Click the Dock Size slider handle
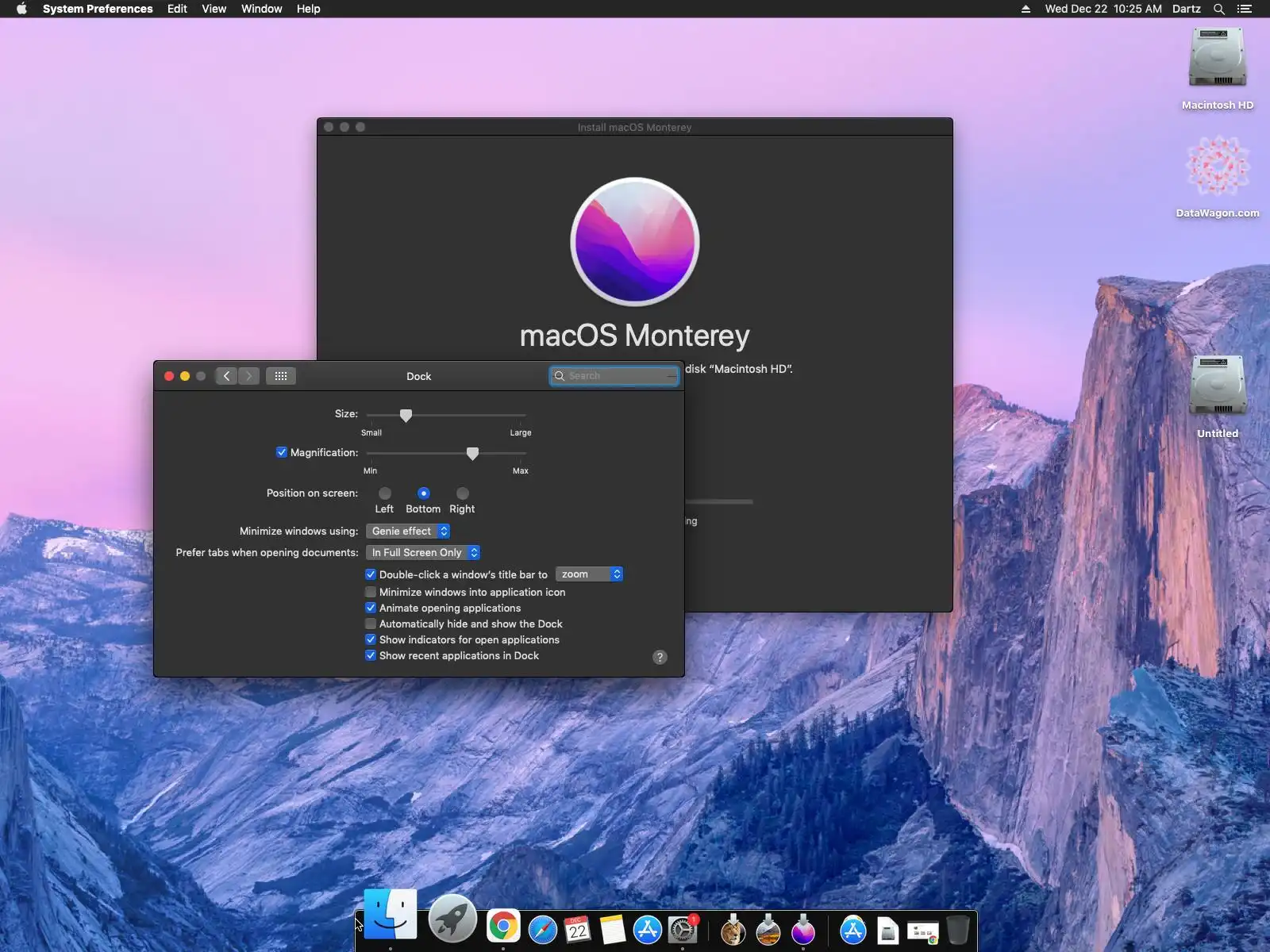 pos(406,415)
